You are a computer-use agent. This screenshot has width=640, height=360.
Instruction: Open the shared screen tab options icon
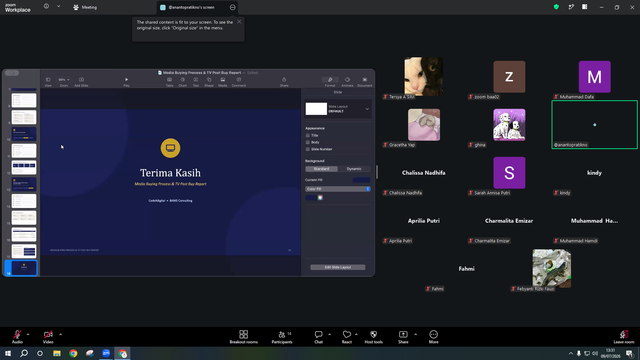pyautogui.click(x=232, y=7)
